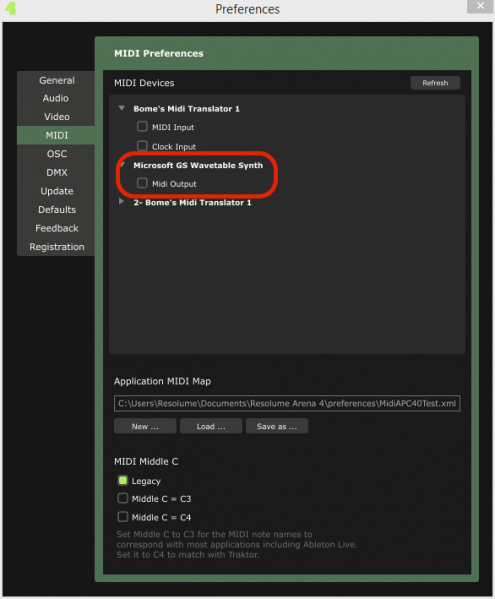Click the green Resolume logo icon
Image resolution: width=495 pixels, height=599 pixels.
click(x=11, y=8)
